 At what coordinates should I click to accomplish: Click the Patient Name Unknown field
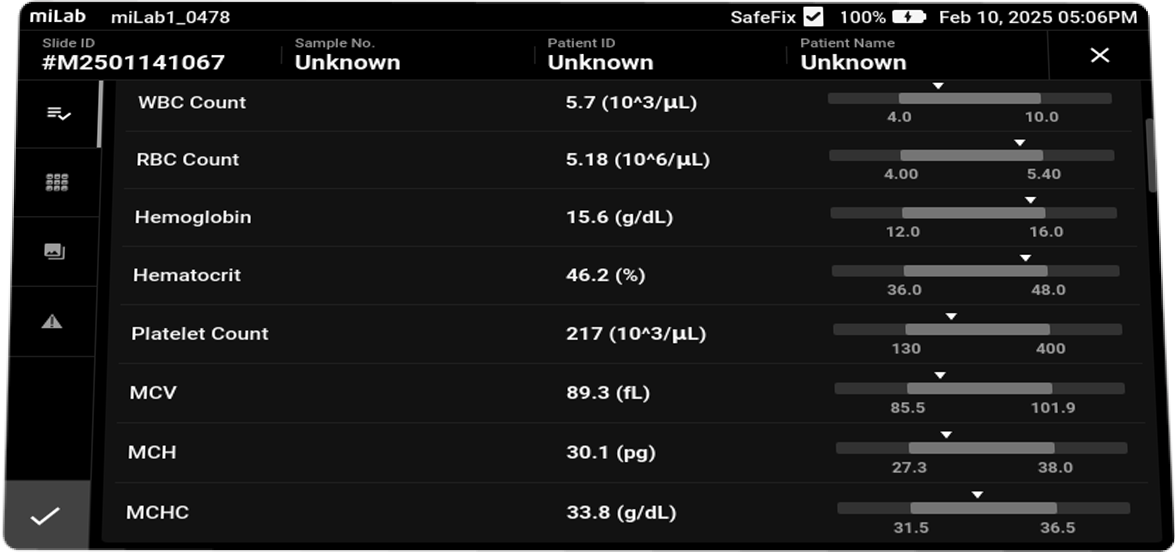853,62
